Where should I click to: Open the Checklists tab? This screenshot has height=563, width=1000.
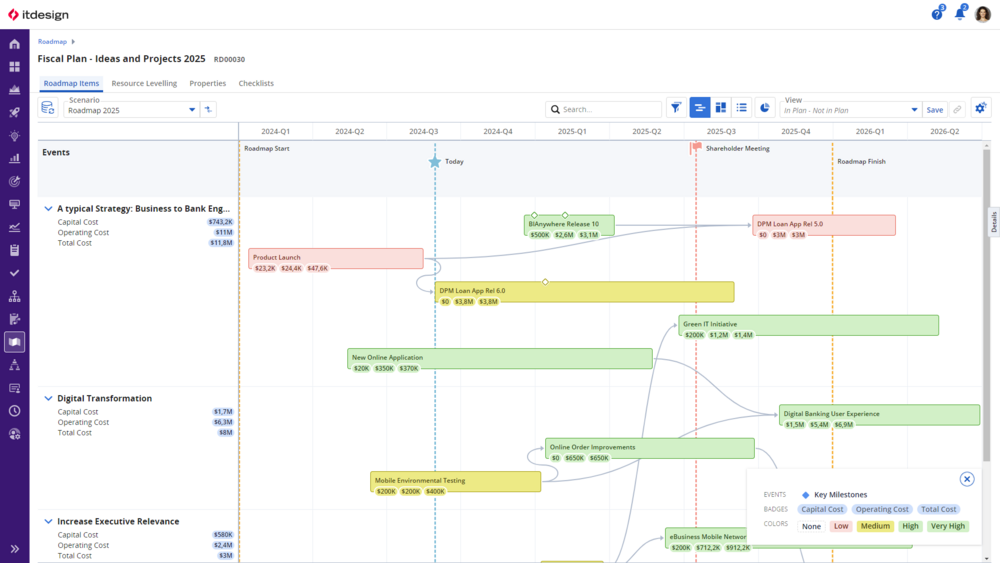[x=256, y=83]
